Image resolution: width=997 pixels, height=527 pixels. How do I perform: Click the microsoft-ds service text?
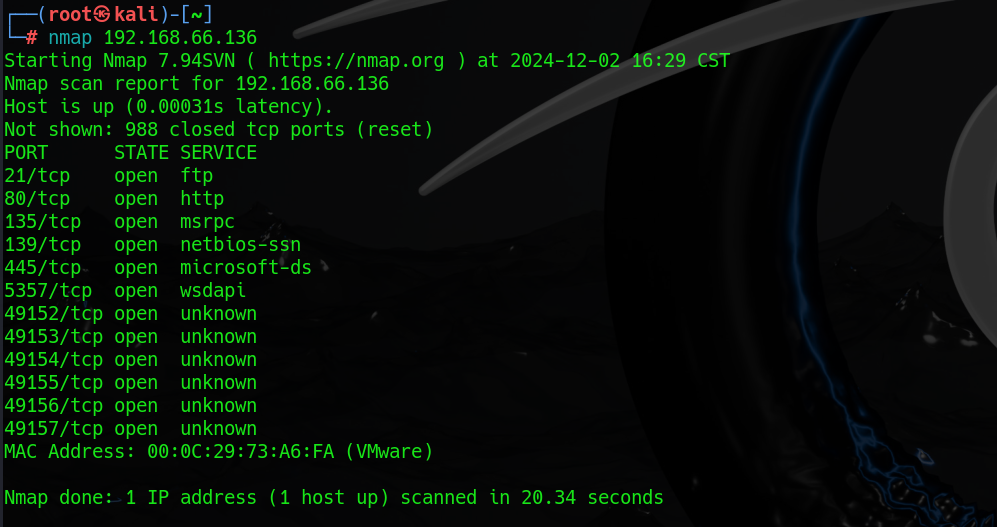246,268
